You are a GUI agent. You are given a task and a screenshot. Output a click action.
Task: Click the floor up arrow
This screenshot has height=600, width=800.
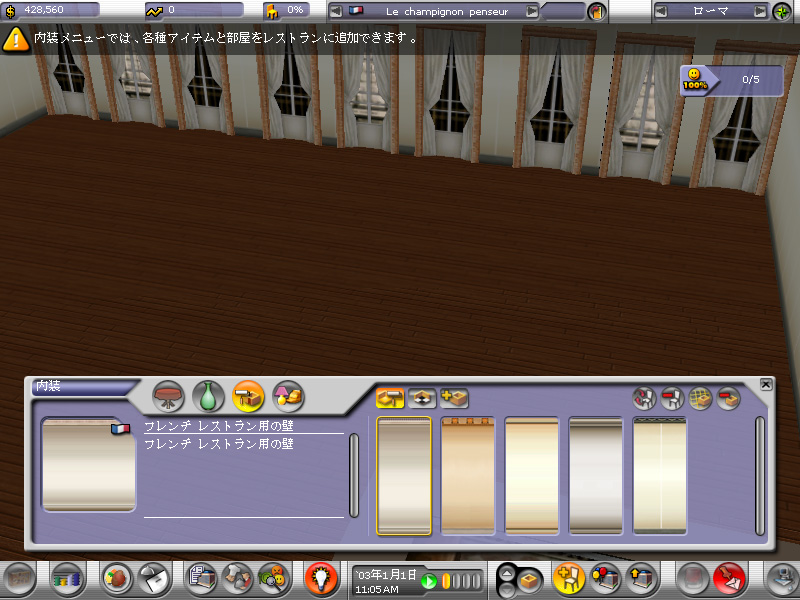click(506, 573)
